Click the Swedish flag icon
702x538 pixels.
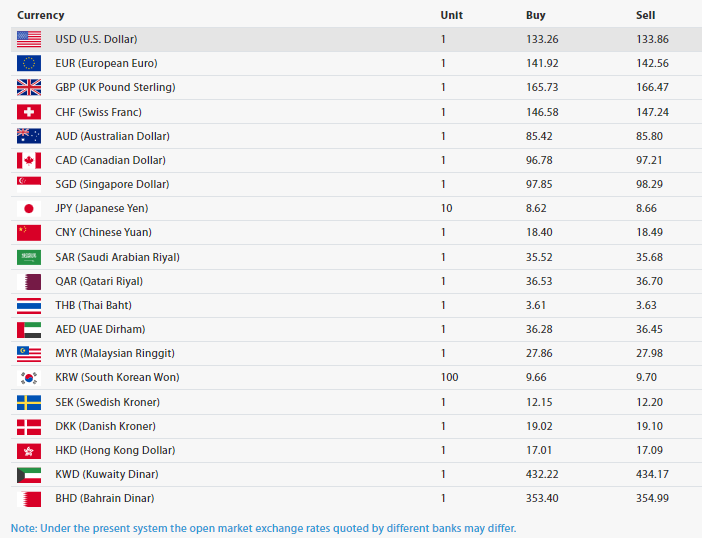(x=29, y=402)
